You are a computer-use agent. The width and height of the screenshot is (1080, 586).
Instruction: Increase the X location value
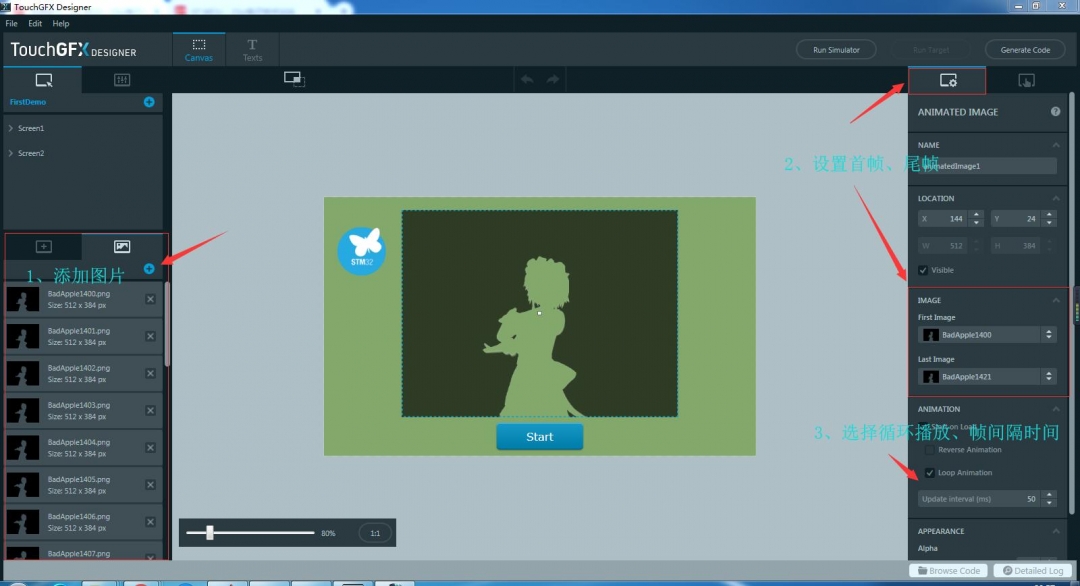[x=976, y=215]
